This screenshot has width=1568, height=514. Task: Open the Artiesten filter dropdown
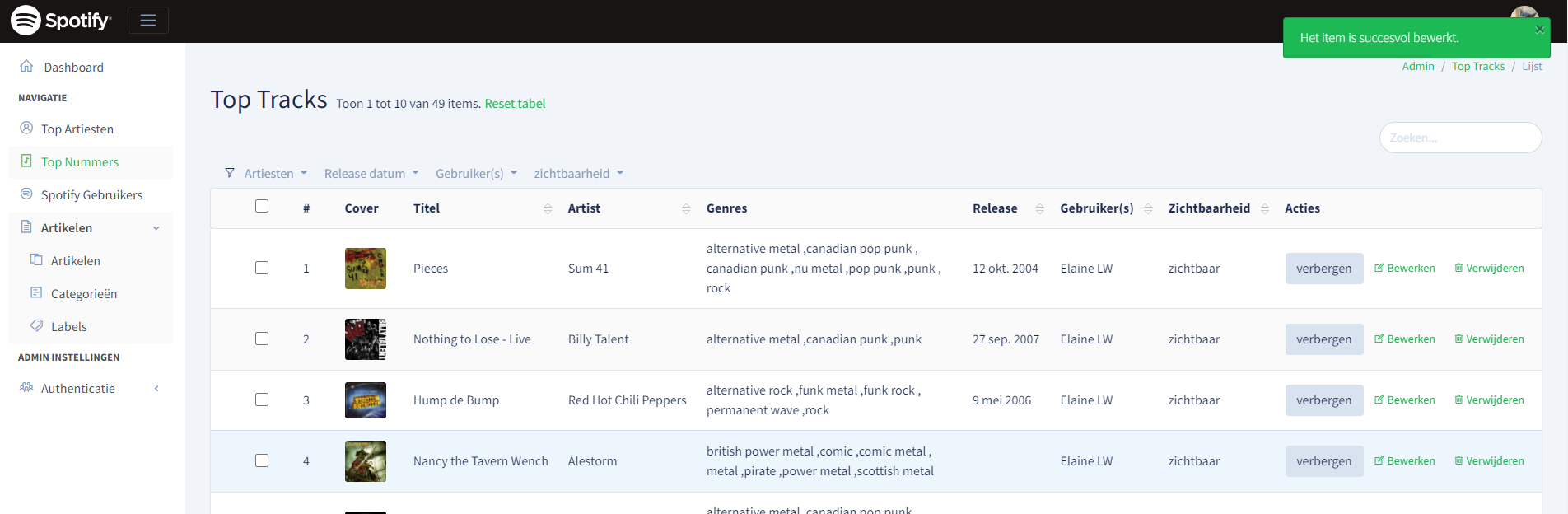276,173
